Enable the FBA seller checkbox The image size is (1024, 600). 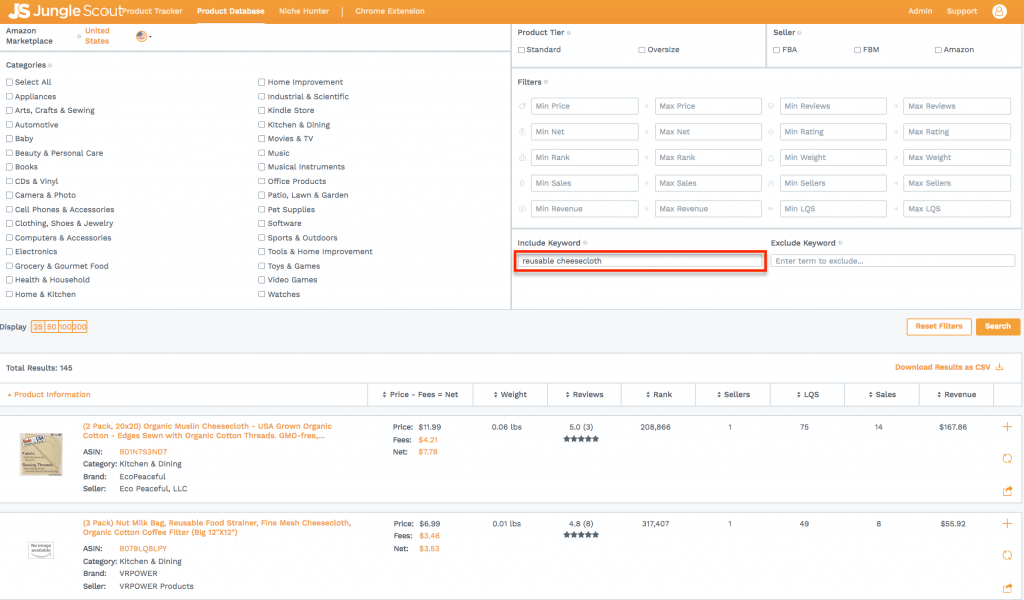click(776, 50)
